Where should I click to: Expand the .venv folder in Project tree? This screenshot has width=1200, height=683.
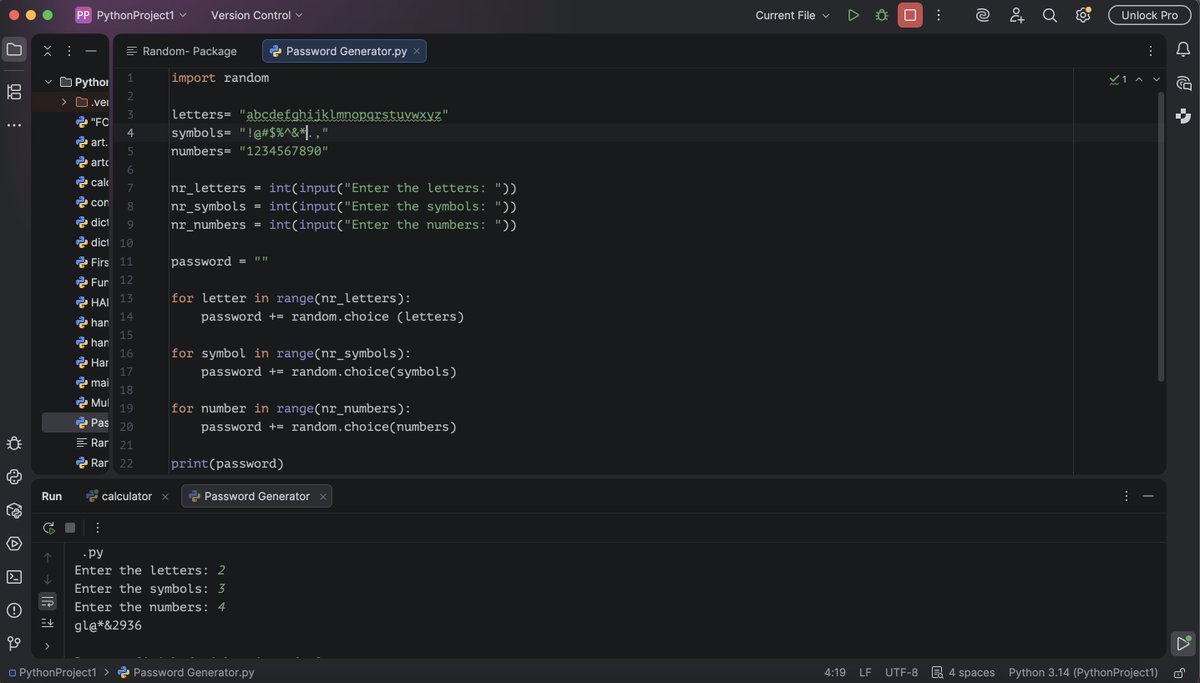tap(64, 102)
